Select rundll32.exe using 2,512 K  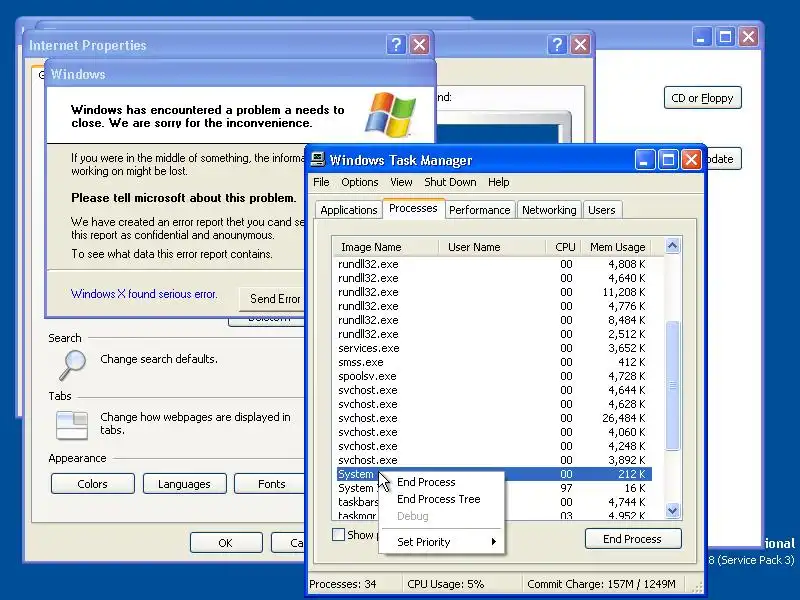coord(493,334)
